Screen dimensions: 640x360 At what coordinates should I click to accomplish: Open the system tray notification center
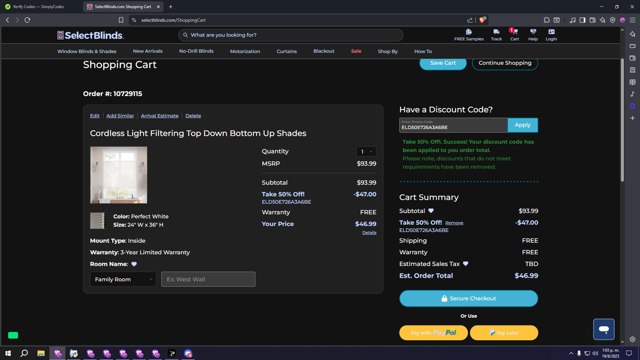(629, 353)
